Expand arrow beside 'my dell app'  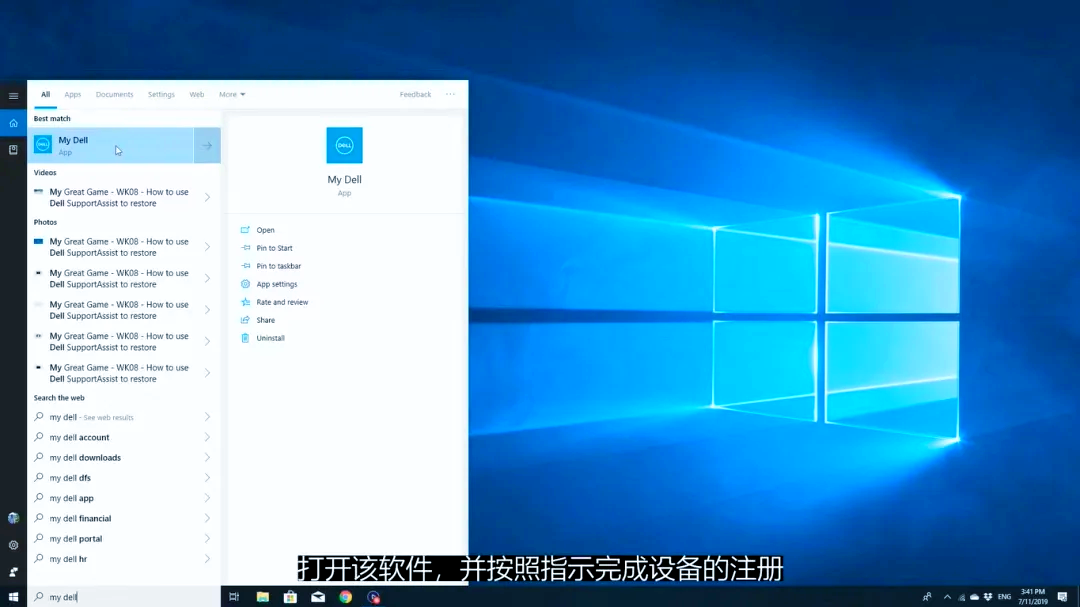[x=207, y=498]
